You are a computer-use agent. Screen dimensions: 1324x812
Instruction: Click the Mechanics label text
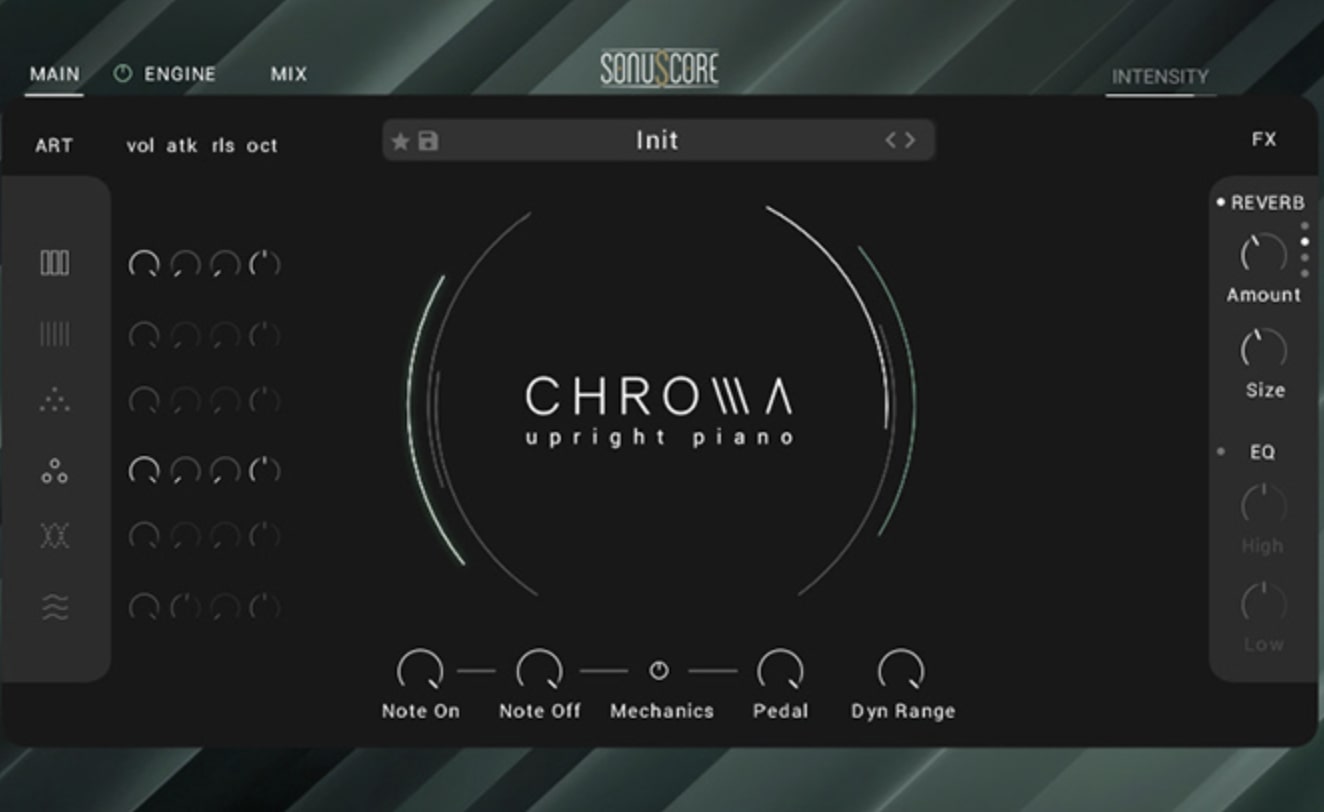click(662, 711)
